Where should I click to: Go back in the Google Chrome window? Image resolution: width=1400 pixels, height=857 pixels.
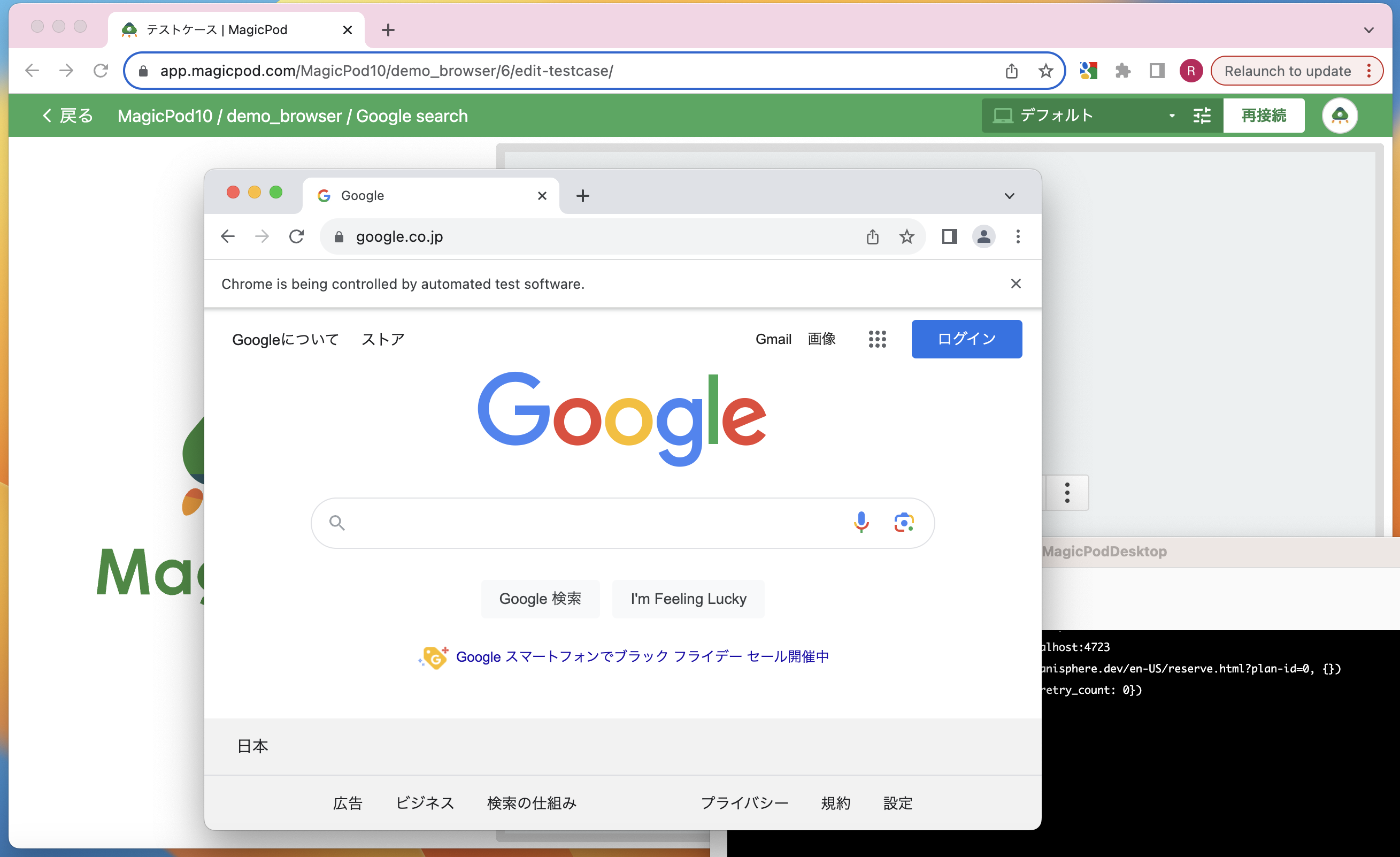tap(228, 236)
